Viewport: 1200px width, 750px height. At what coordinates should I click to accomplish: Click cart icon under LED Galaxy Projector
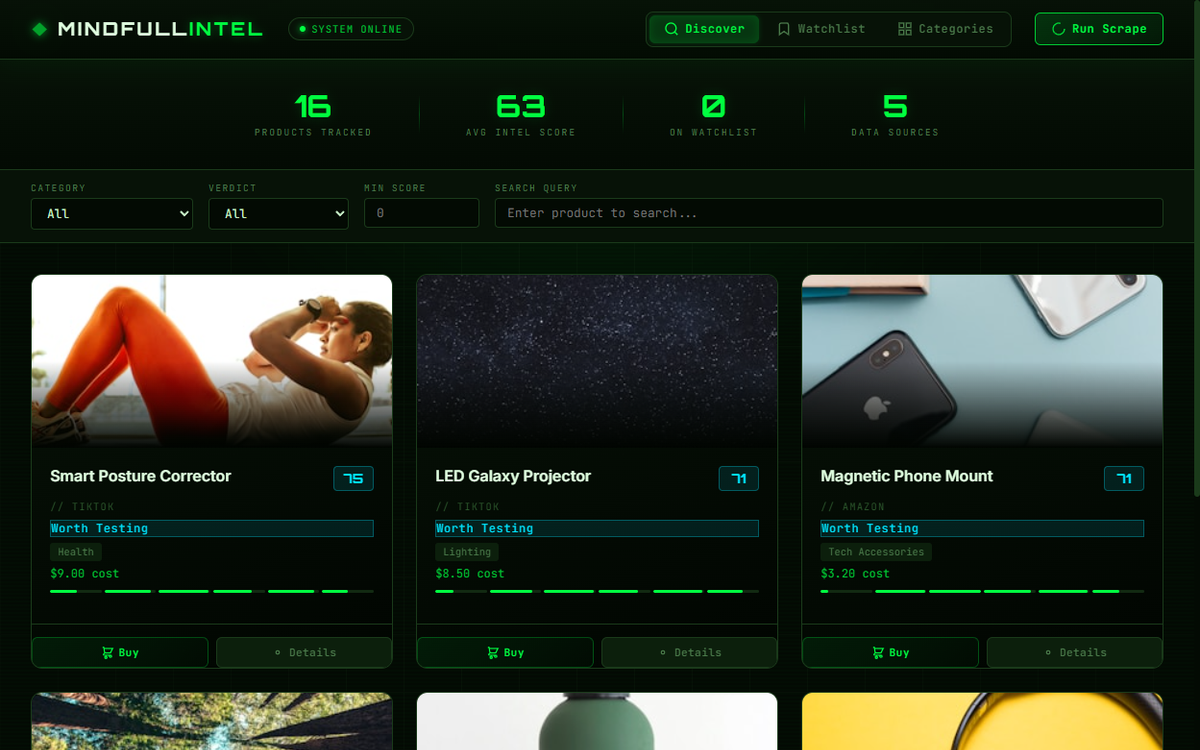point(492,653)
